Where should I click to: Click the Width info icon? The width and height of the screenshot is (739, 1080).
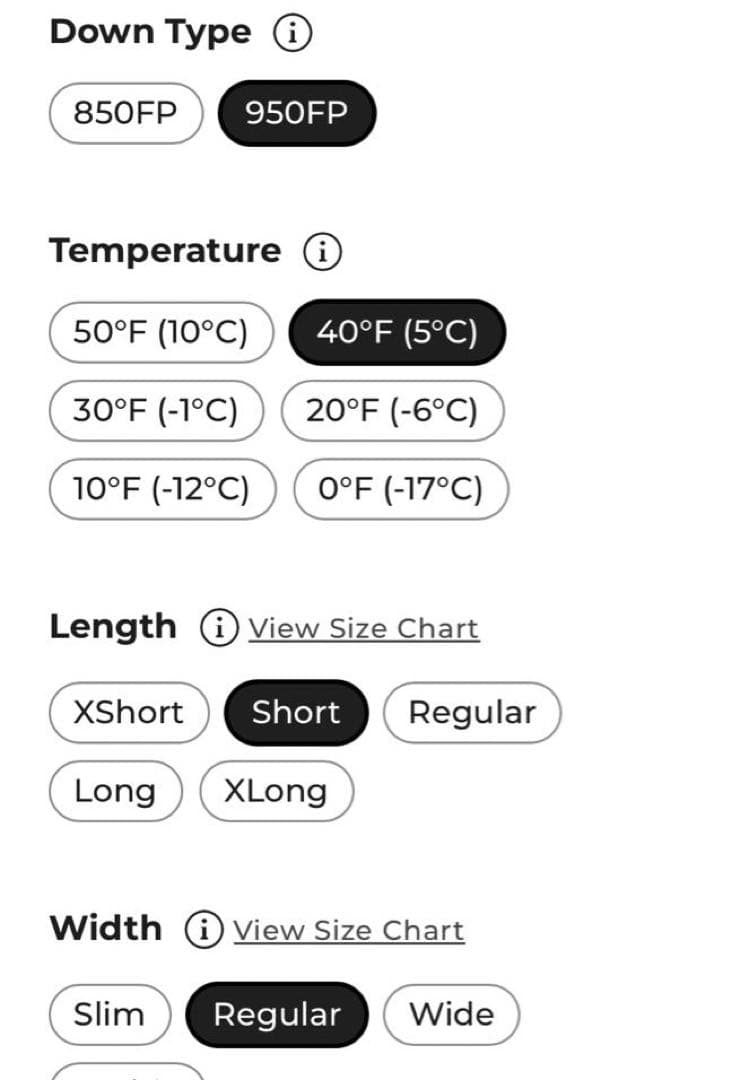pos(204,930)
